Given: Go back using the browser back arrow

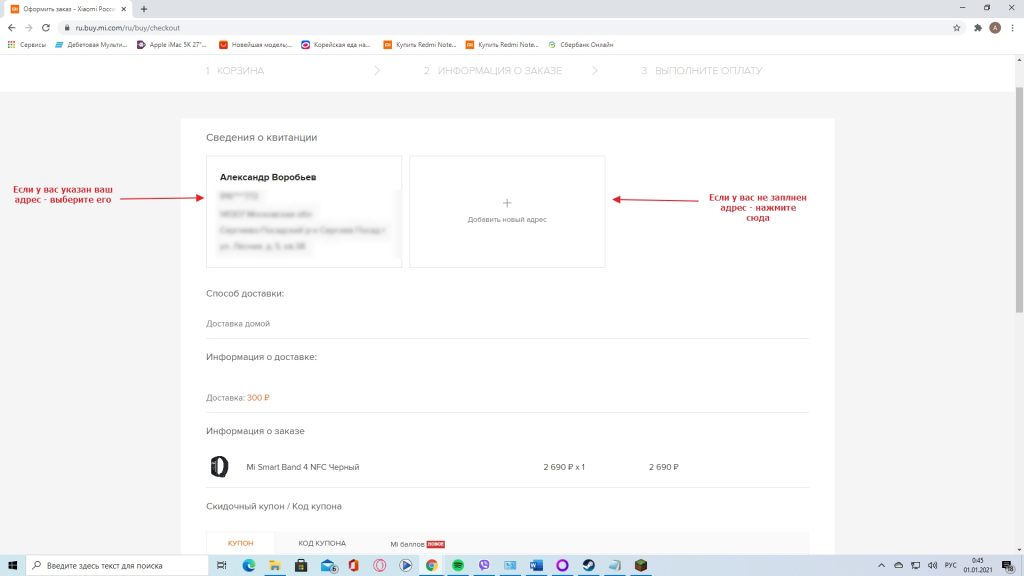Looking at the screenshot, I should coord(11,28).
